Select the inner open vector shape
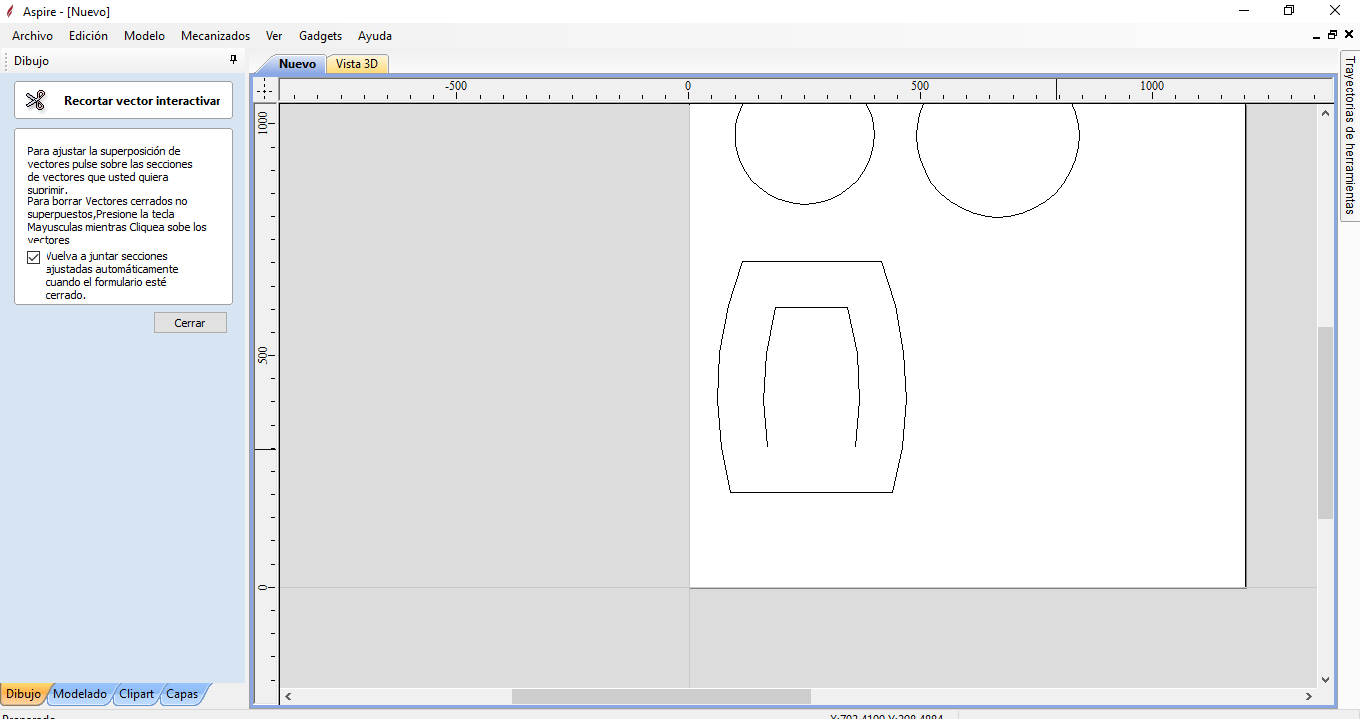Viewport: 1360px width, 719px height. coord(811,308)
